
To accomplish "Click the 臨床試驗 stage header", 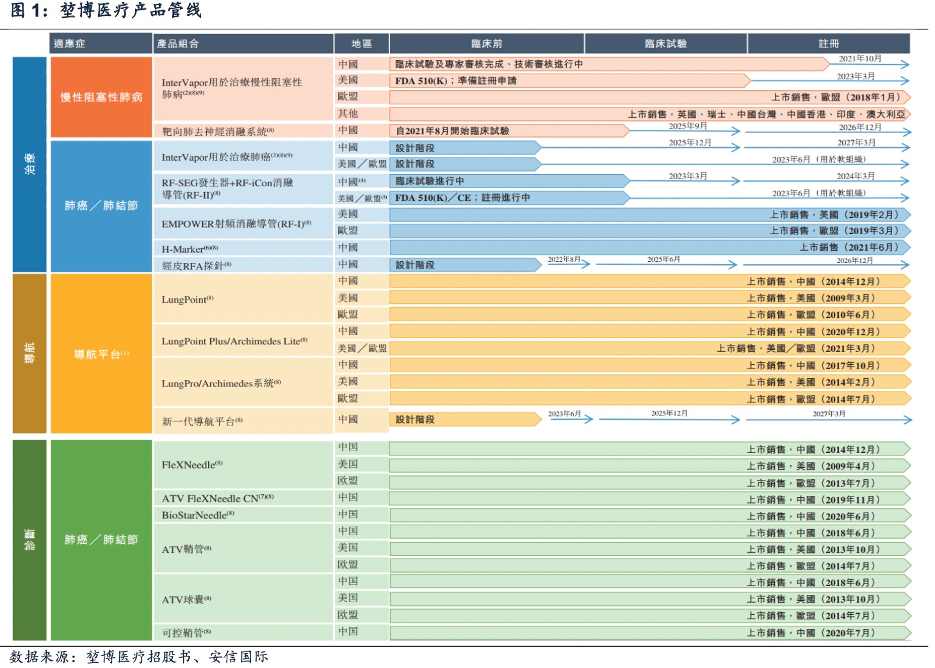I will coord(665,44).
